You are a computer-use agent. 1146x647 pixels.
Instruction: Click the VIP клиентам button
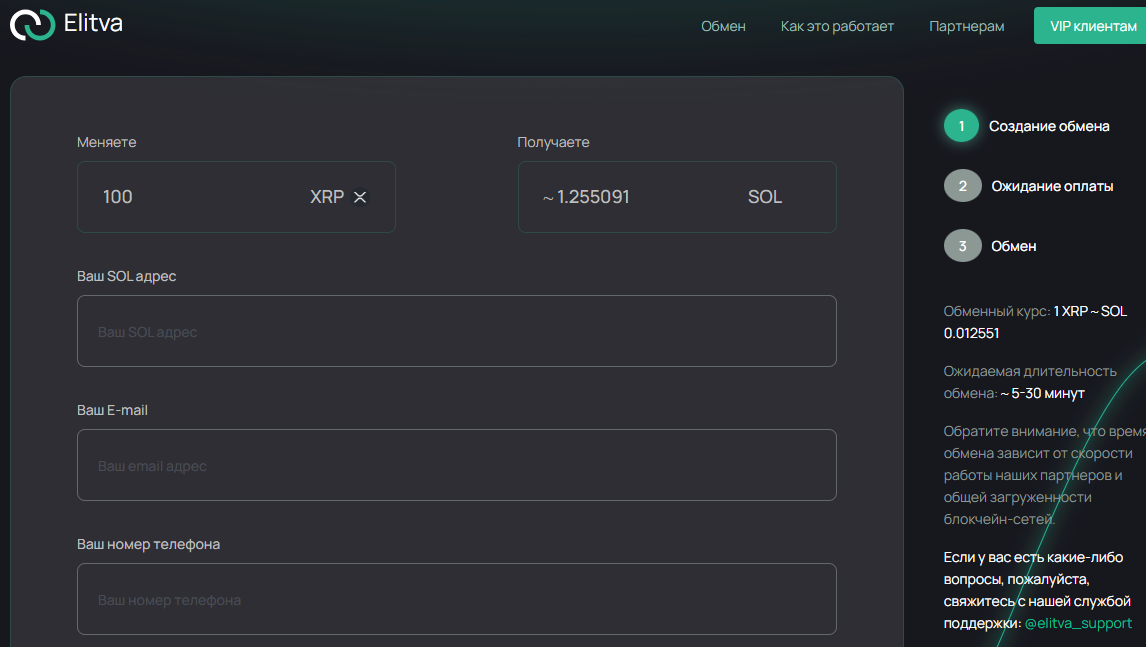point(1090,26)
